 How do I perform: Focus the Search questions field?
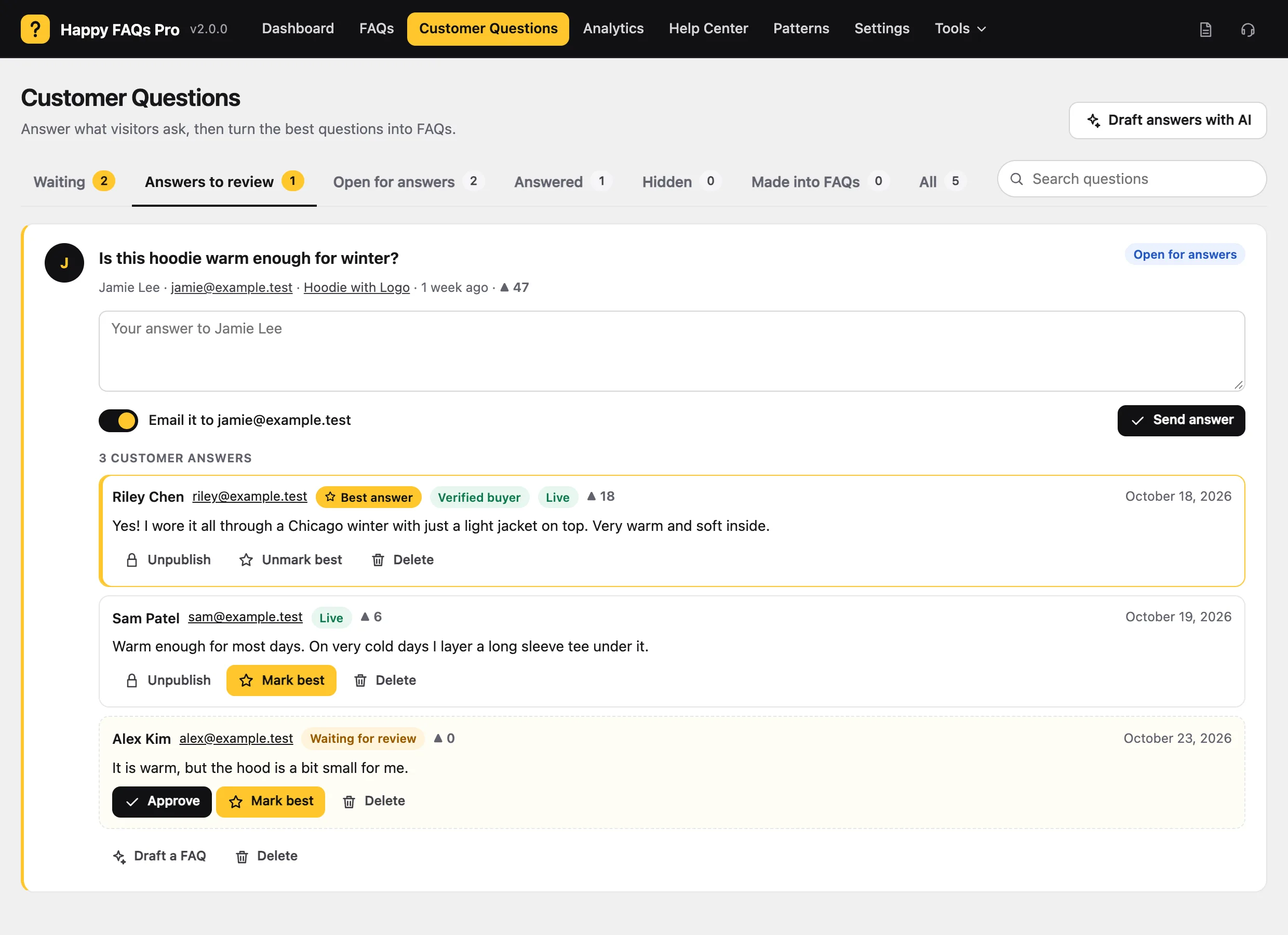point(1131,179)
